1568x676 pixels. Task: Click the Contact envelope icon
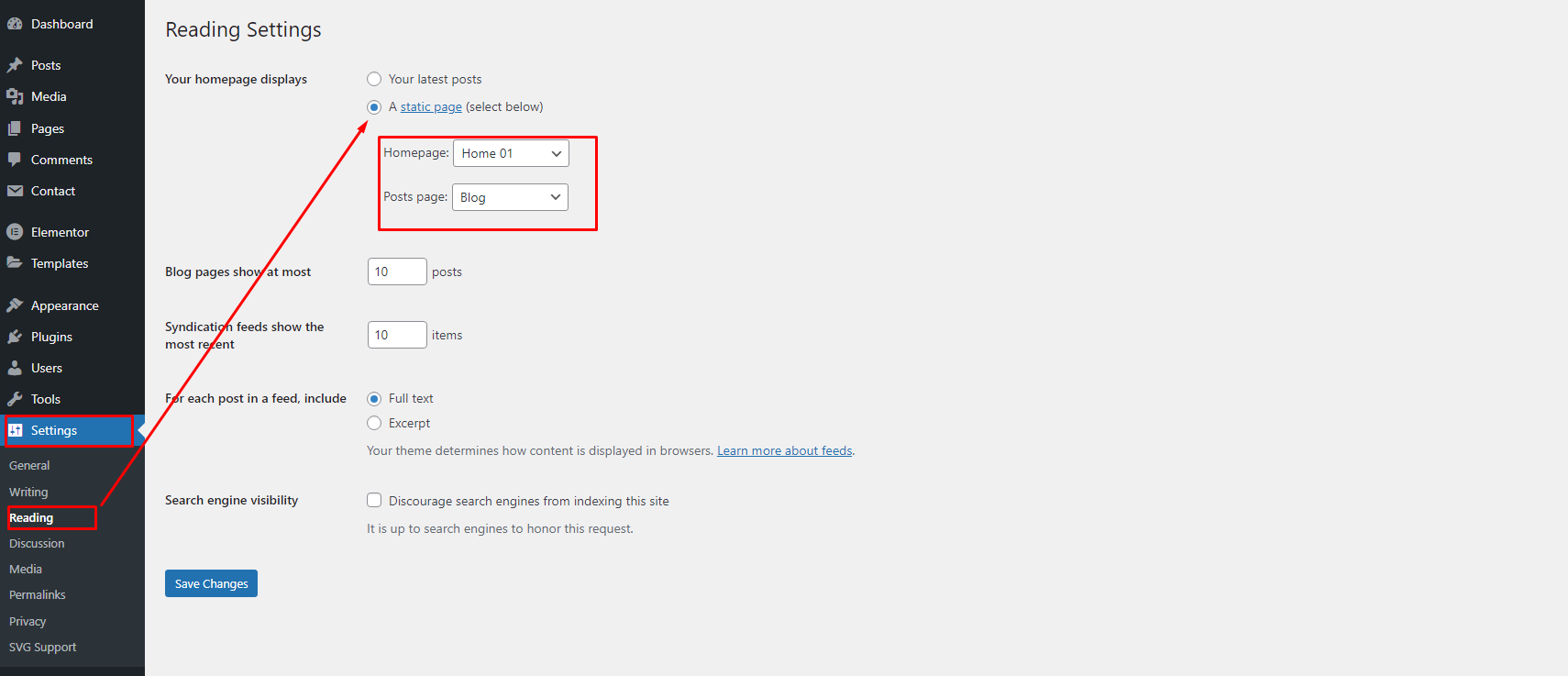click(15, 191)
